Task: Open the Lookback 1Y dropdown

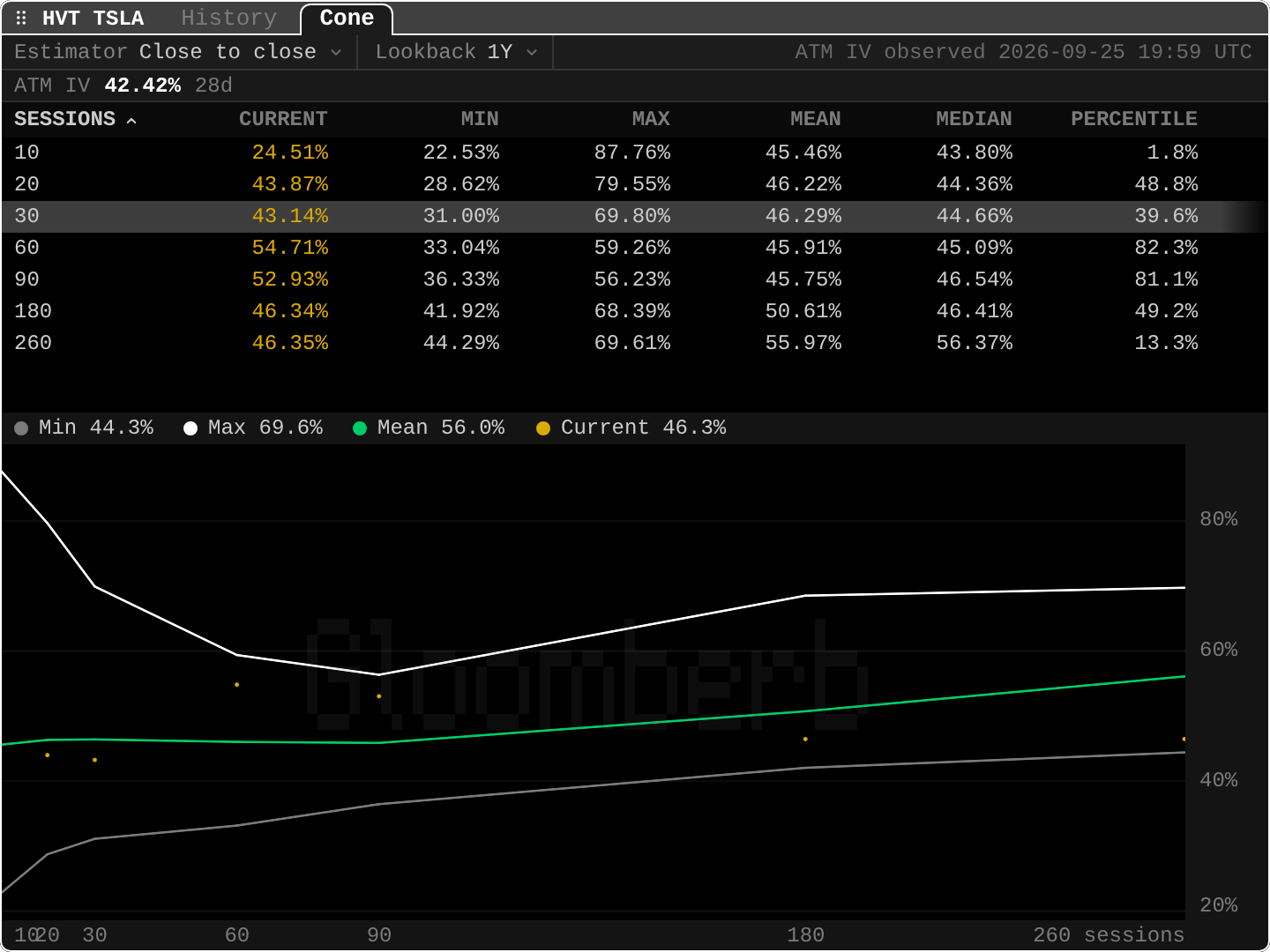Action: click(456, 52)
